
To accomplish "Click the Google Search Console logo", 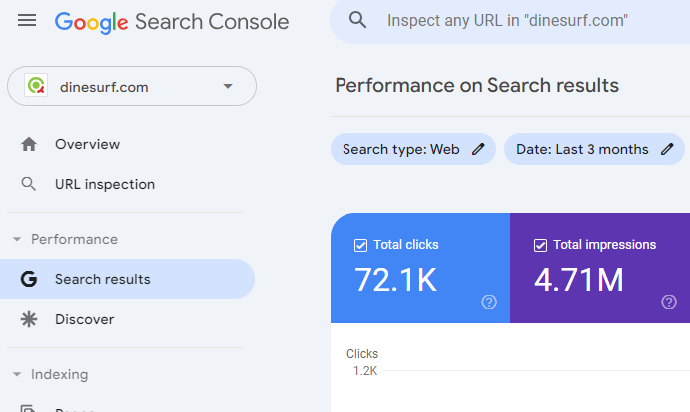I will (x=172, y=22).
